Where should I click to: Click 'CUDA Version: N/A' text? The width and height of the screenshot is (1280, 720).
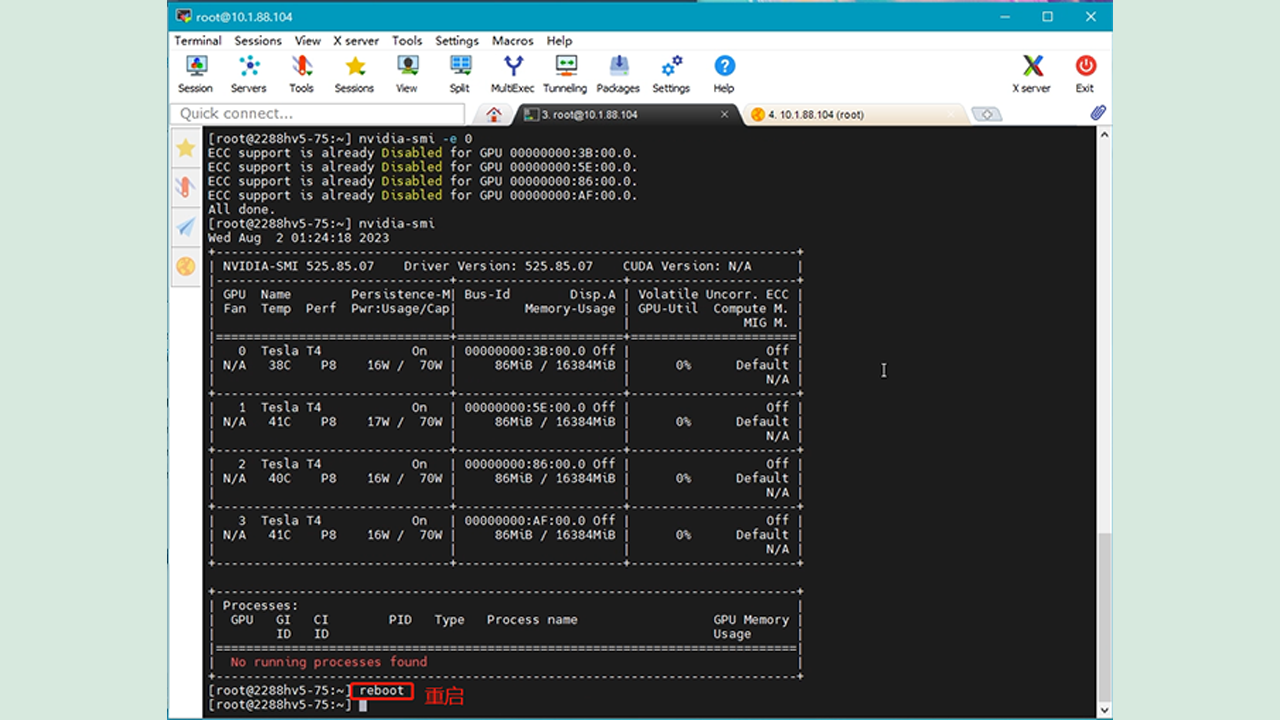click(687, 266)
